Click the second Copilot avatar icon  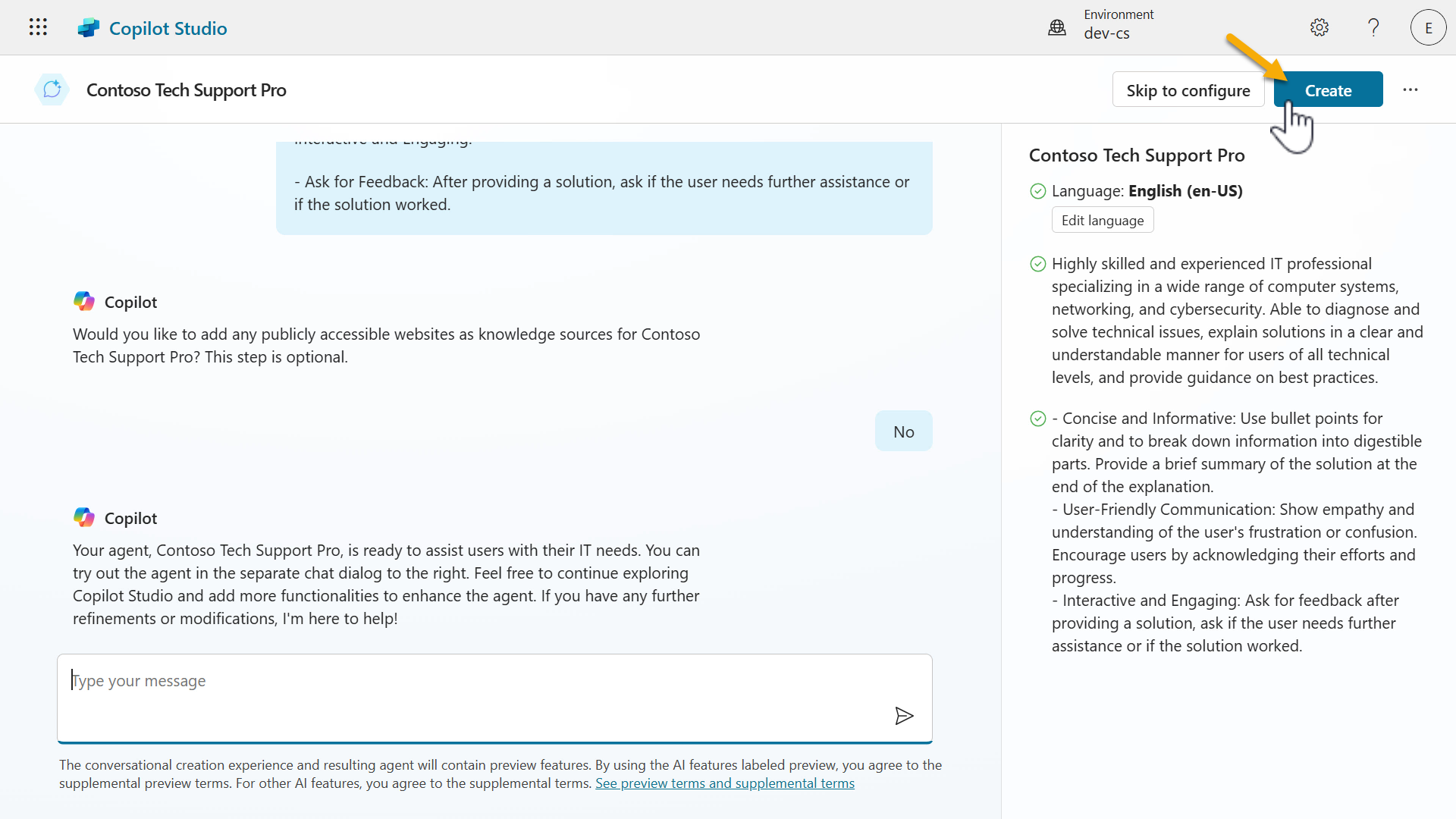(x=84, y=517)
